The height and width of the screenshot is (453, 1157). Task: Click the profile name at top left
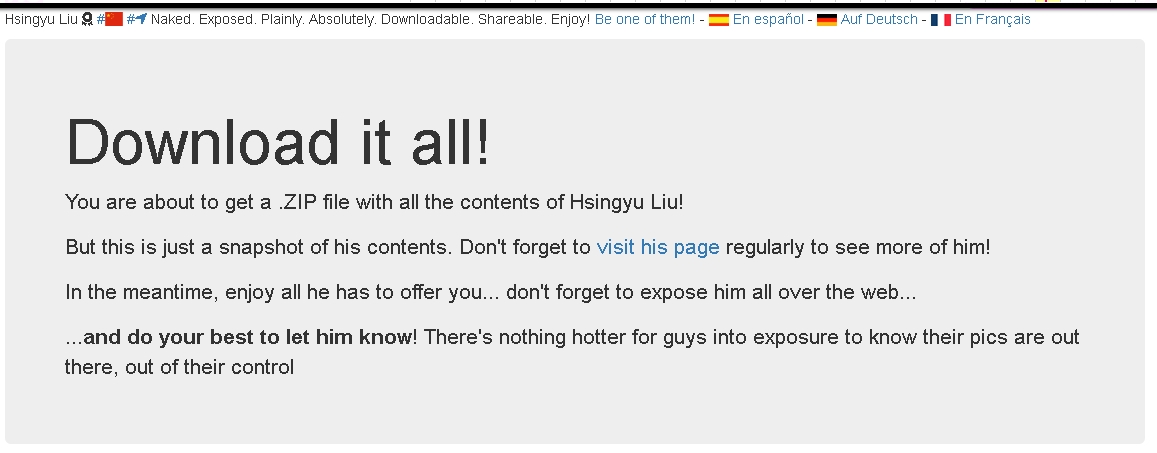coord(41,20)
